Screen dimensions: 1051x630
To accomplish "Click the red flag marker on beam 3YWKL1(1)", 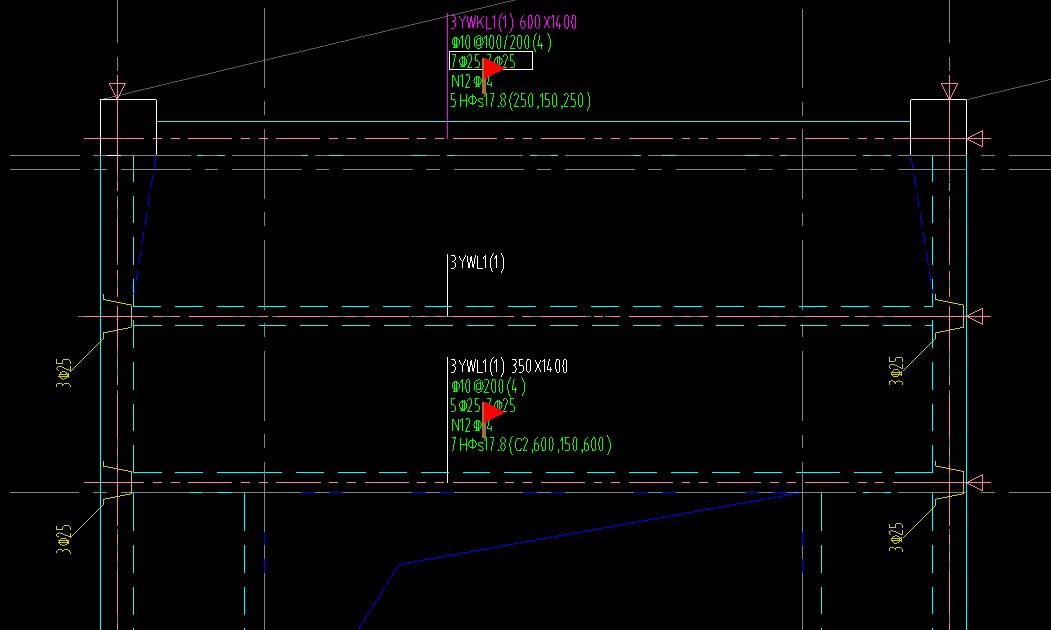I will click(493, 75).
